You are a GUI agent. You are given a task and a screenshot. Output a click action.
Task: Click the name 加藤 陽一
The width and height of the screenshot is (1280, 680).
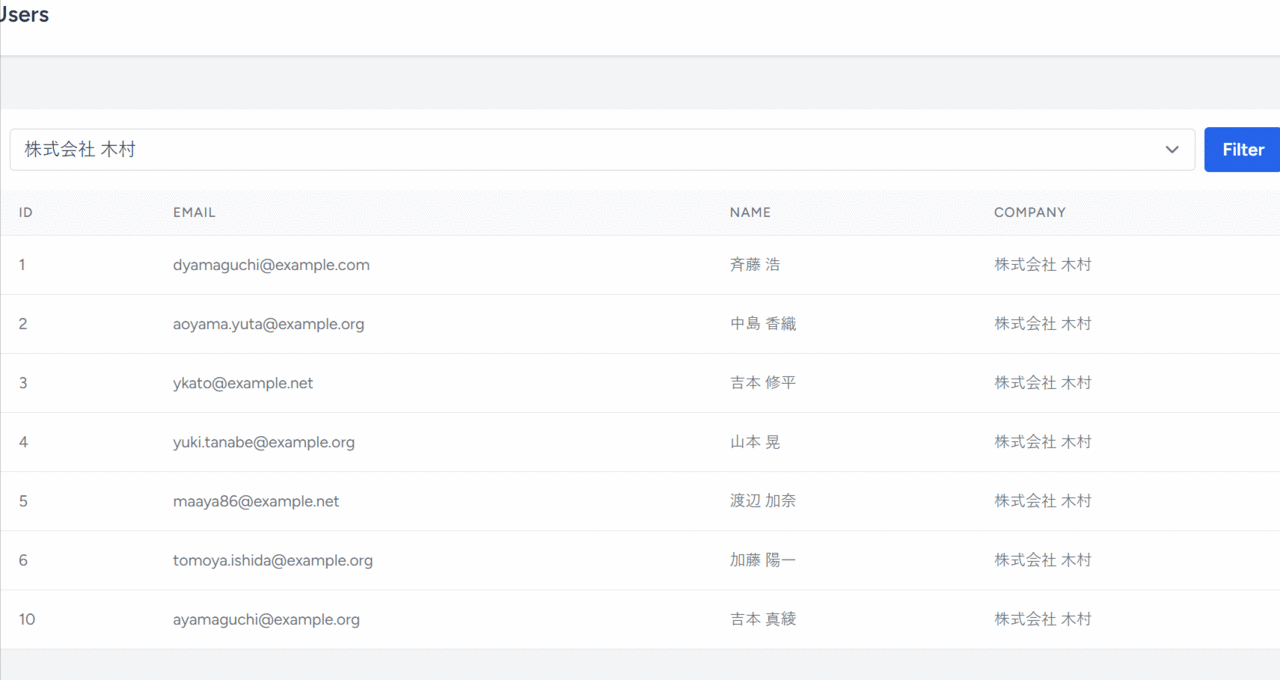point(763,560)
